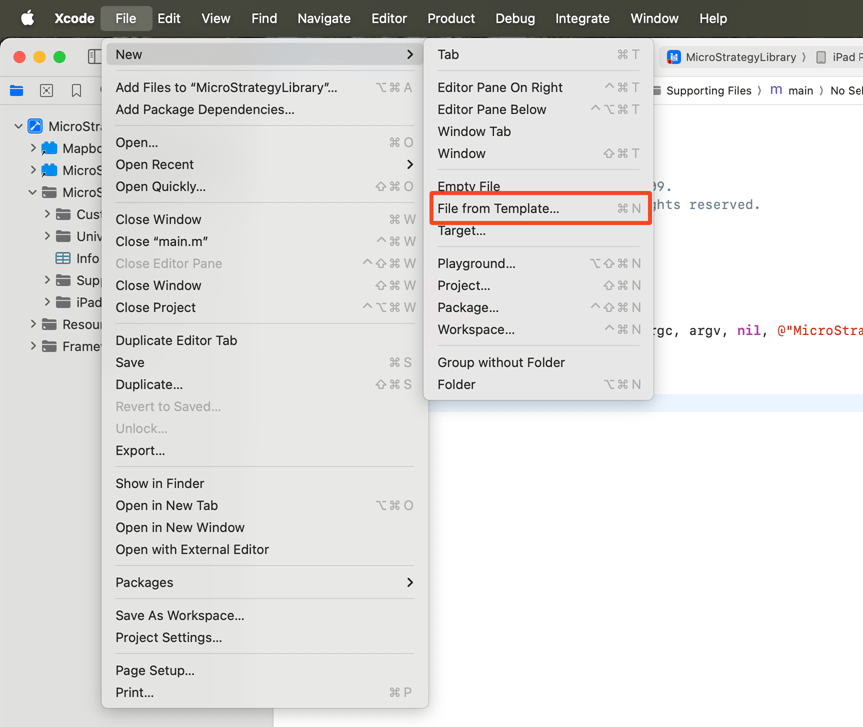The width and height of the screenshot is (863, 727).
Task: Select the MicroStr project icon in navigator
Action: [35, 126]
